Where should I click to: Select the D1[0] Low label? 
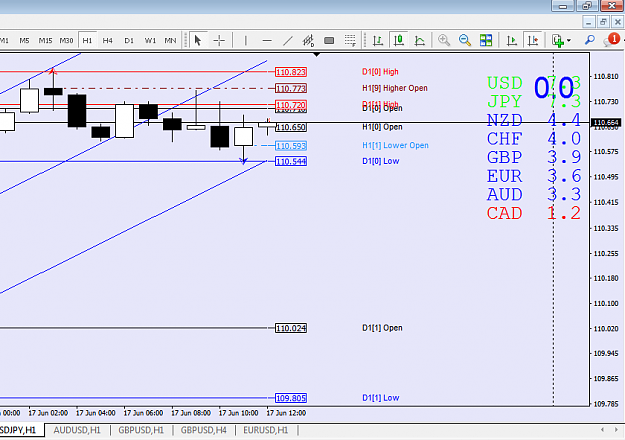point(381,161)
